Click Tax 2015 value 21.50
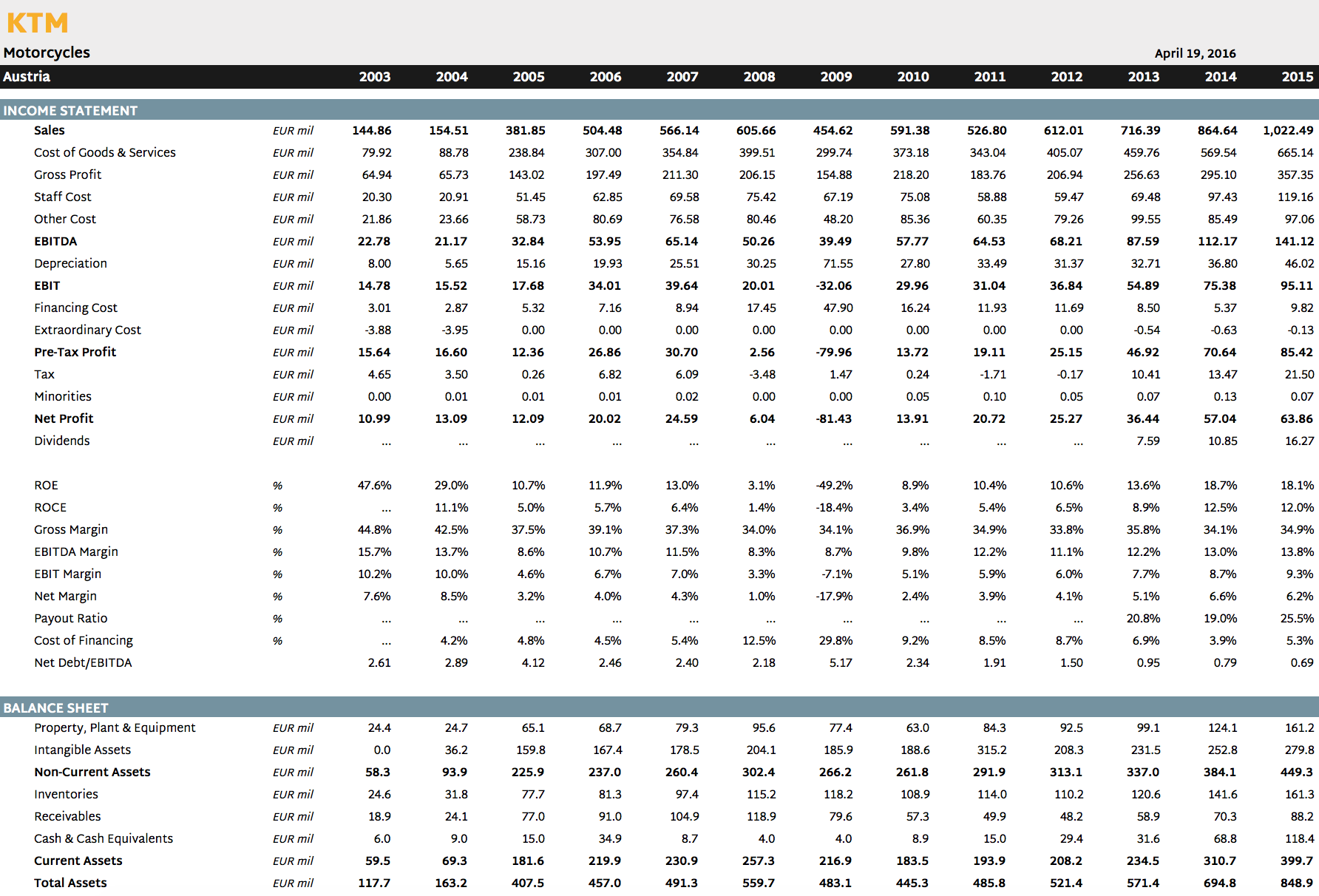The image size is (1319, 896). (x=1299, y=374)
